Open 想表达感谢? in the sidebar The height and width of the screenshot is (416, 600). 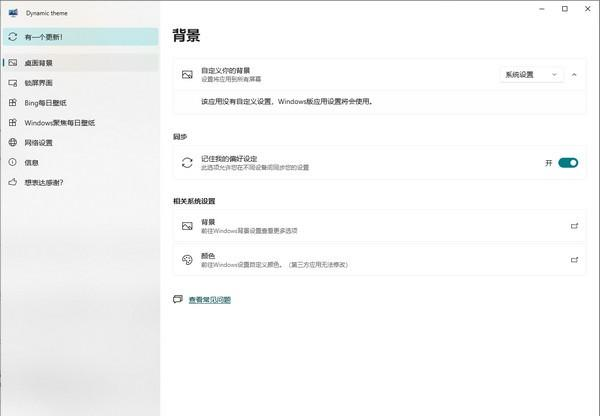[80, 182]
